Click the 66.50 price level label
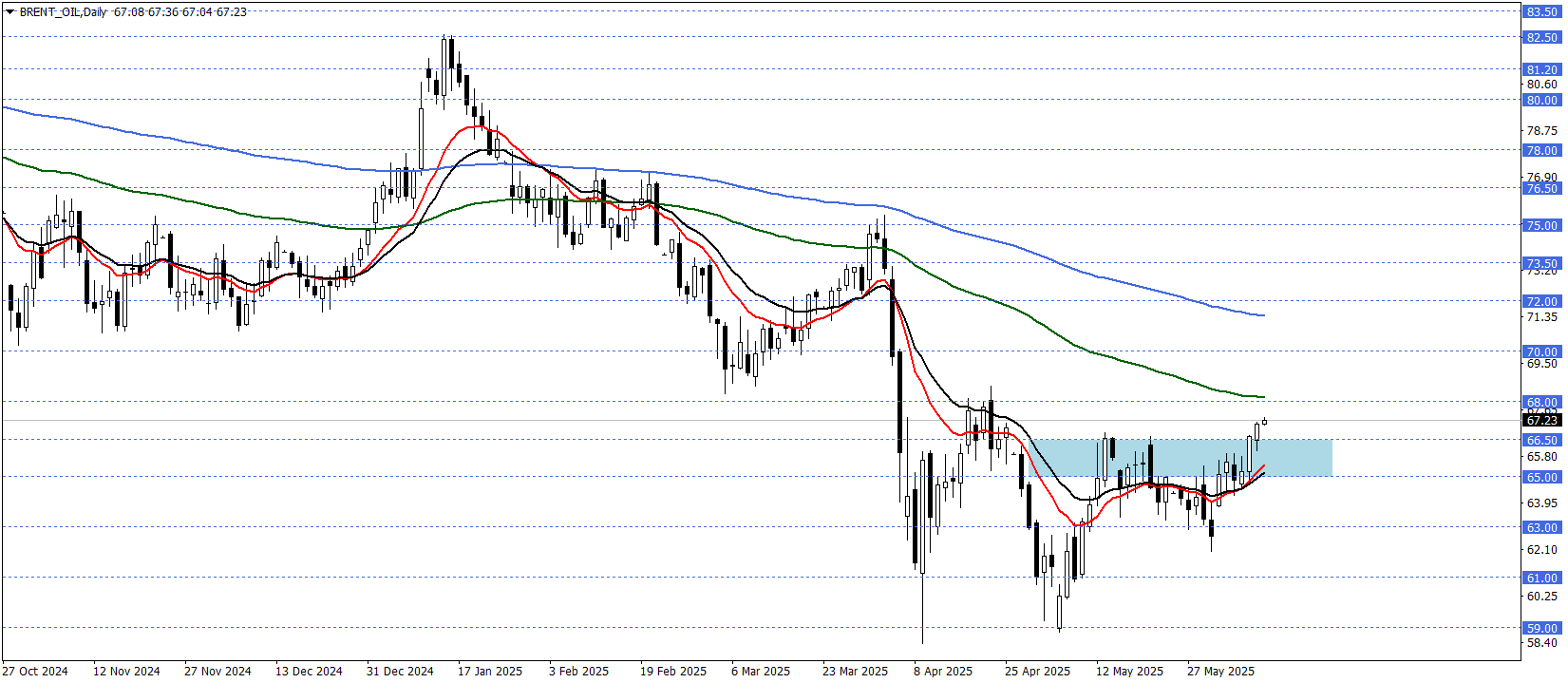Viewport: 1568px width, 683px height. click(1542, 440)
